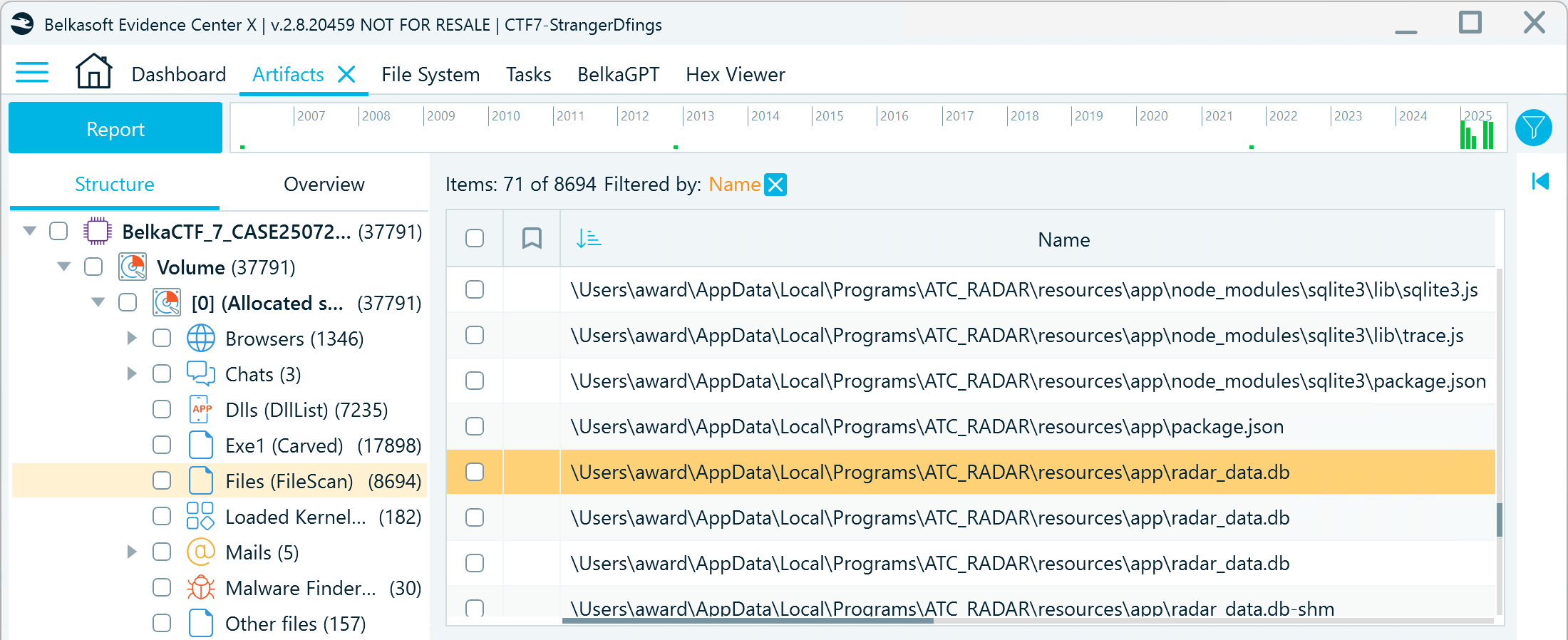Toggle the select-all checkbox in table header
1568x640 pixels.
click(475, 238)
